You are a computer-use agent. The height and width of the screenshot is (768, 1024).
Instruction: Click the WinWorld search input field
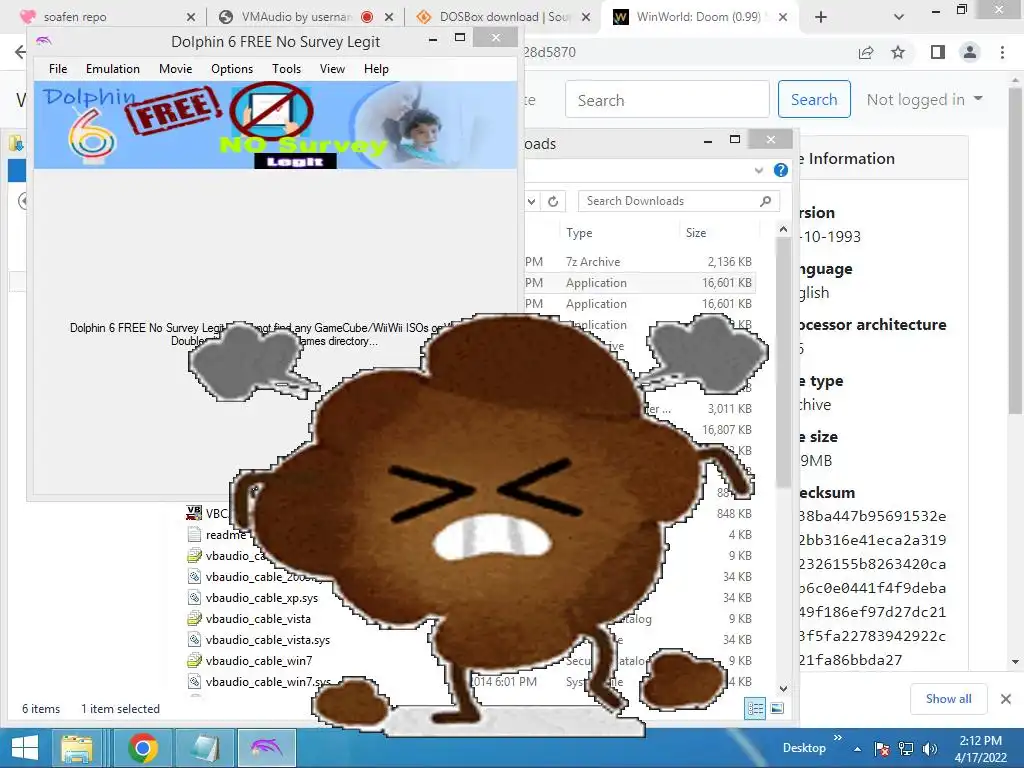point(667,100)
